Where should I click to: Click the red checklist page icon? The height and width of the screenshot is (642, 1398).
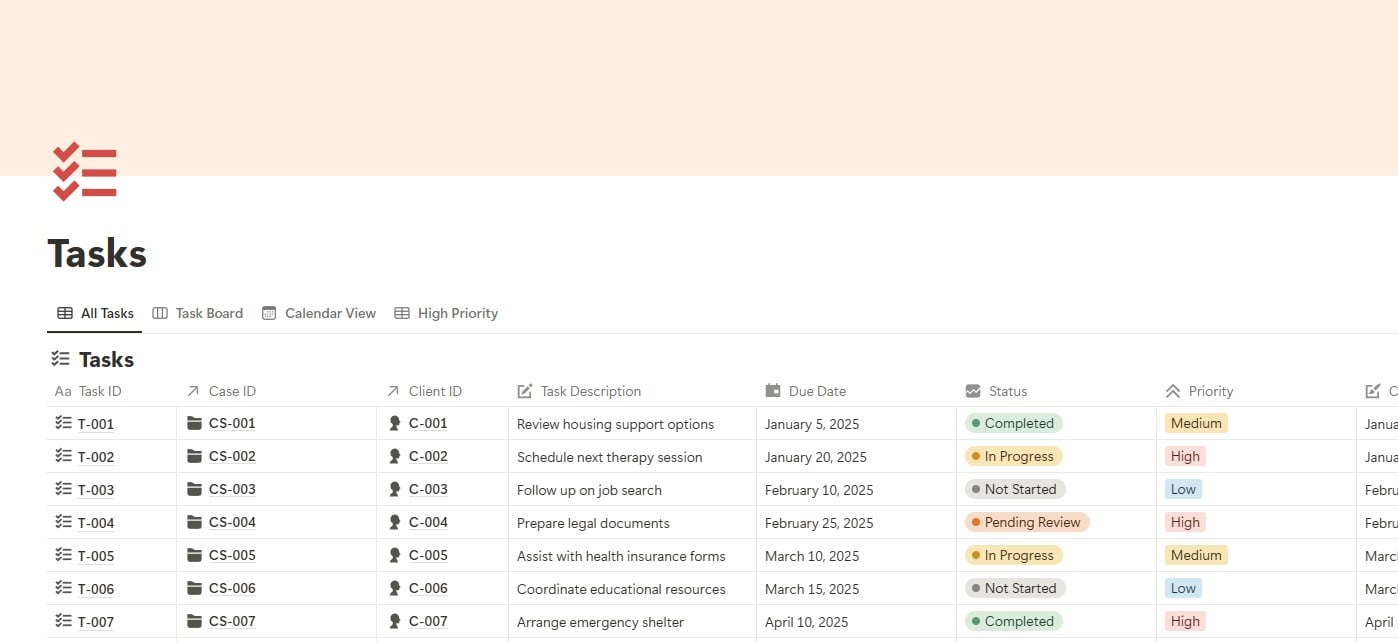(x=85, y=171)
